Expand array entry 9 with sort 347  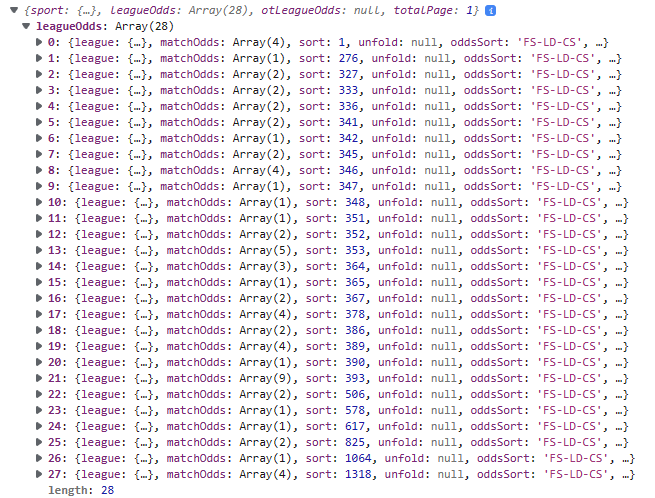tap(39, 186)
